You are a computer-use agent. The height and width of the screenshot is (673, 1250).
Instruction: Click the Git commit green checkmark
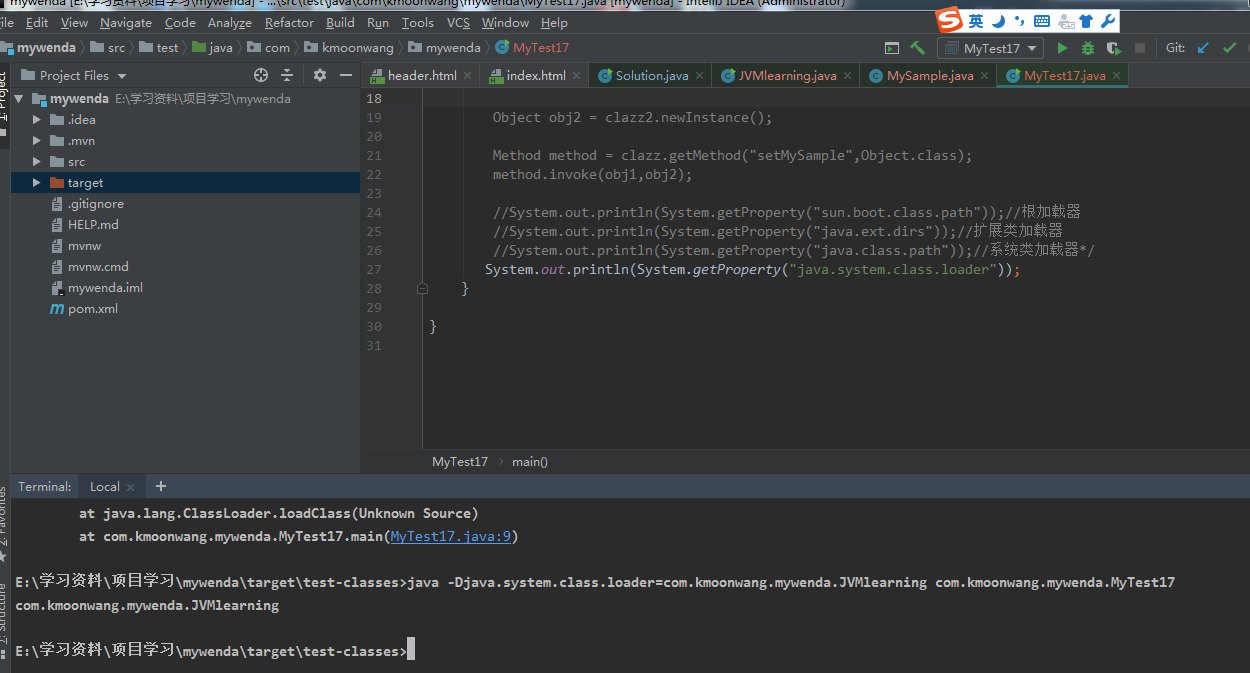1229,48
